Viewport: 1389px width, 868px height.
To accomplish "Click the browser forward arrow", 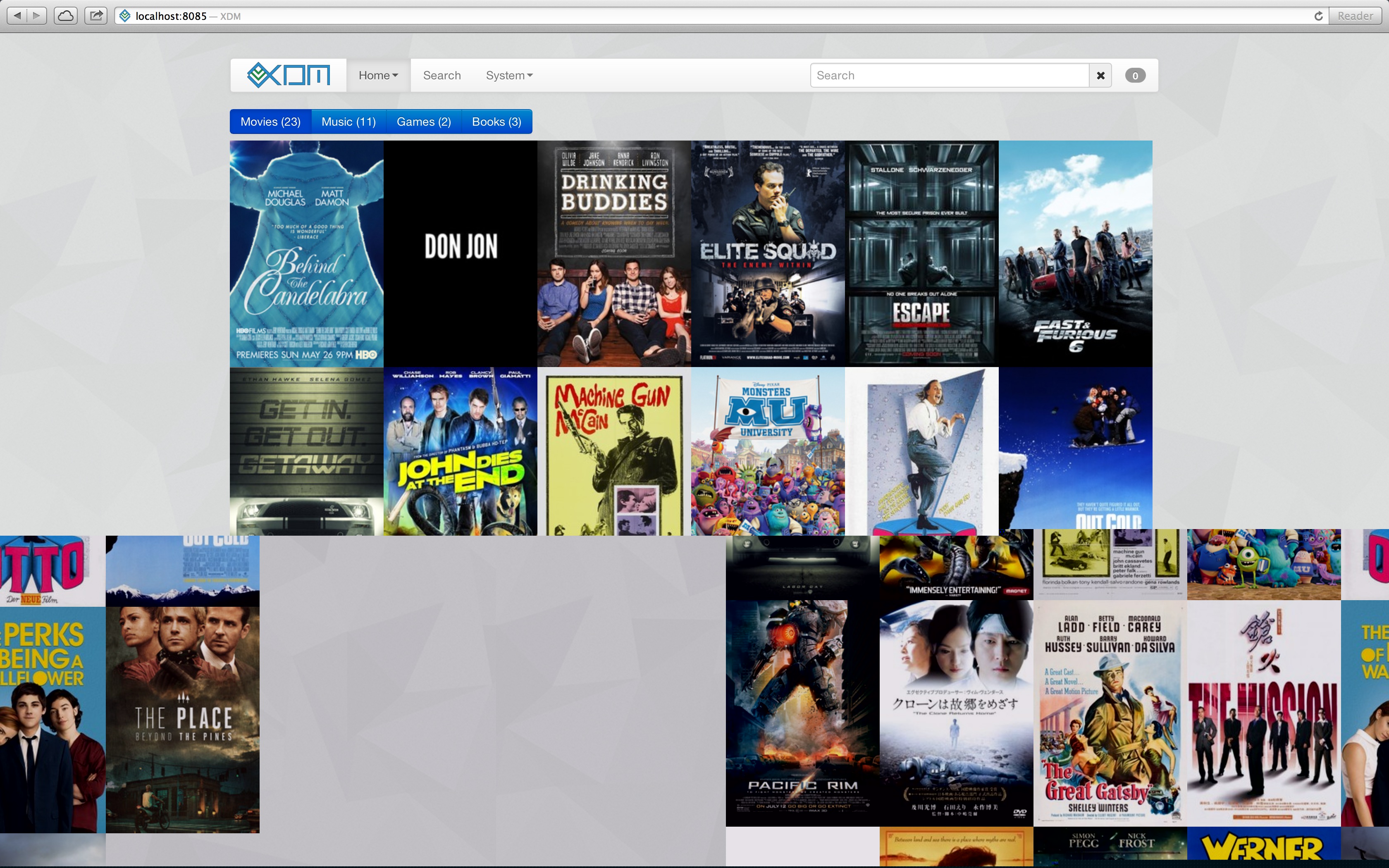I will 36,16.
